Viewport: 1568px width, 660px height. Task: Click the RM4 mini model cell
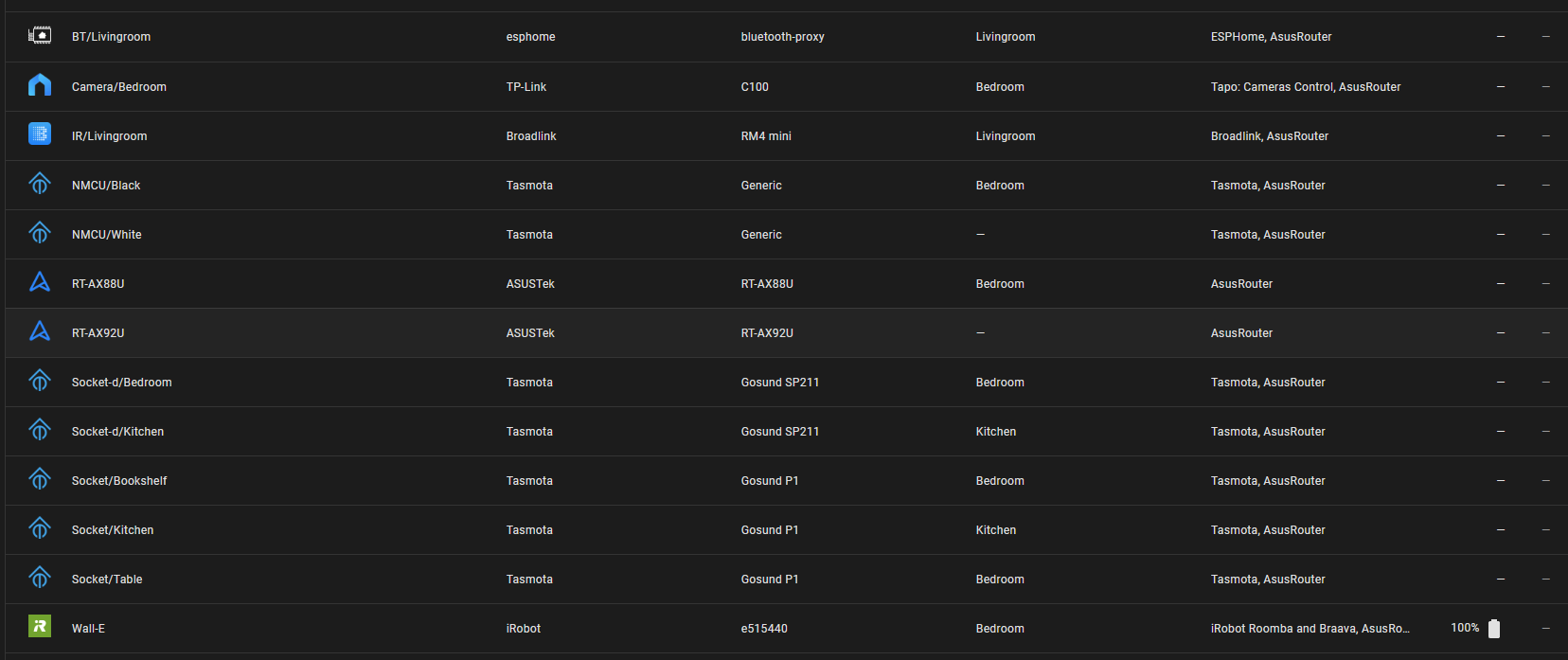coord(766,136)
